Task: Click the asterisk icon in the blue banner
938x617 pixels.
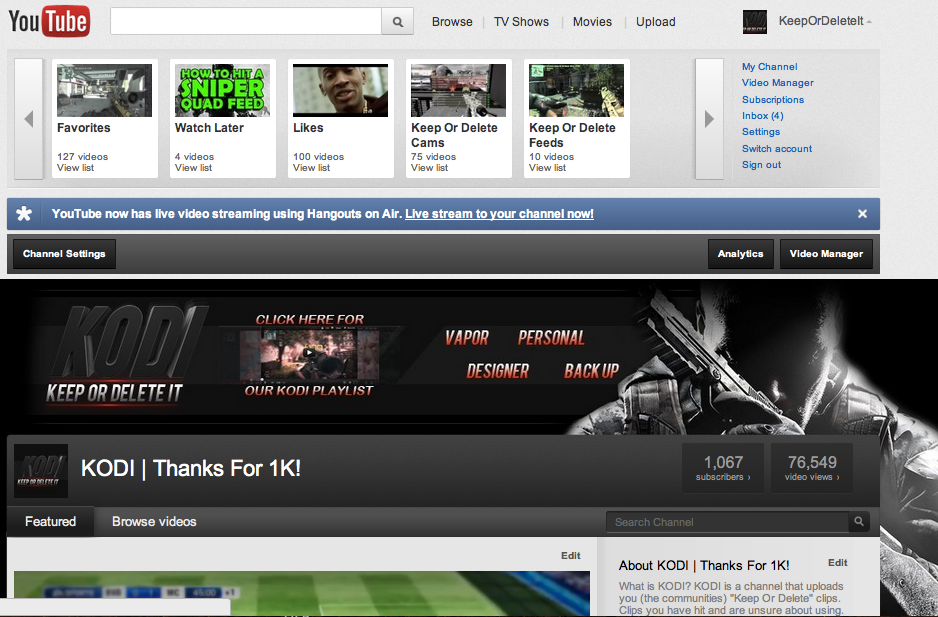Action: pyautogui.click(x=24, y=214)
